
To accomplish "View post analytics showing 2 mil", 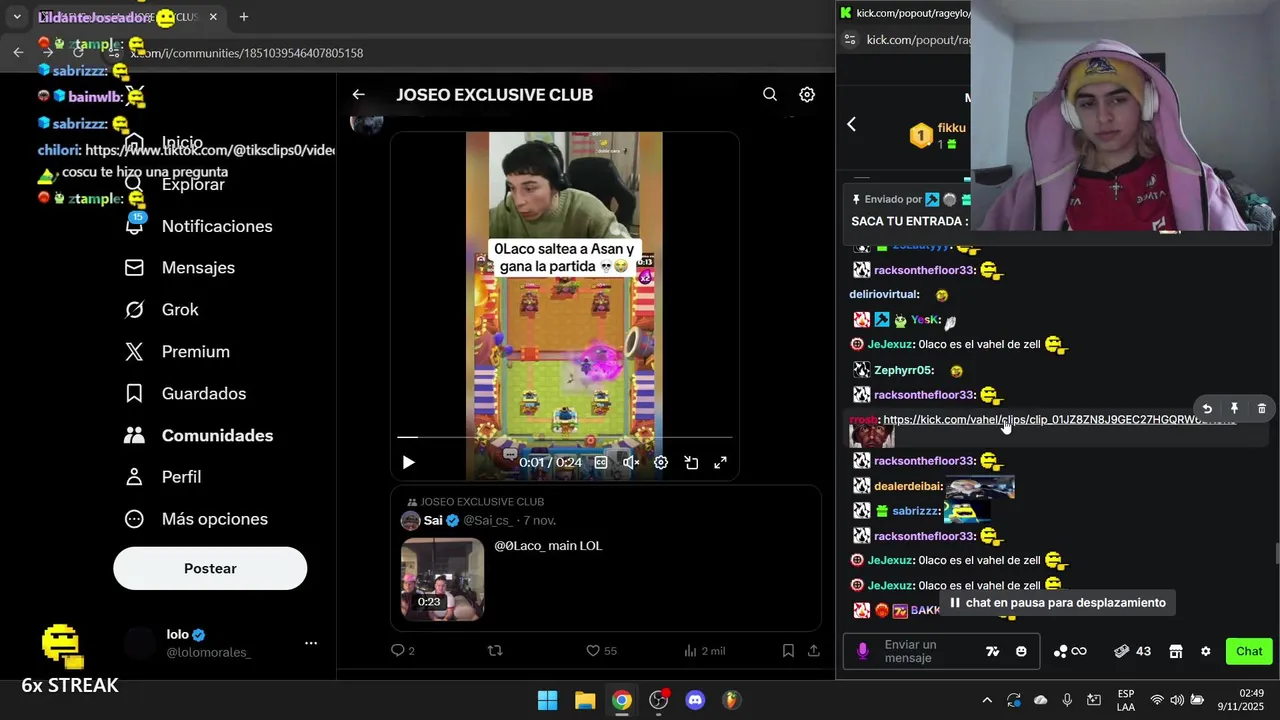I will [x=704, y=650].
